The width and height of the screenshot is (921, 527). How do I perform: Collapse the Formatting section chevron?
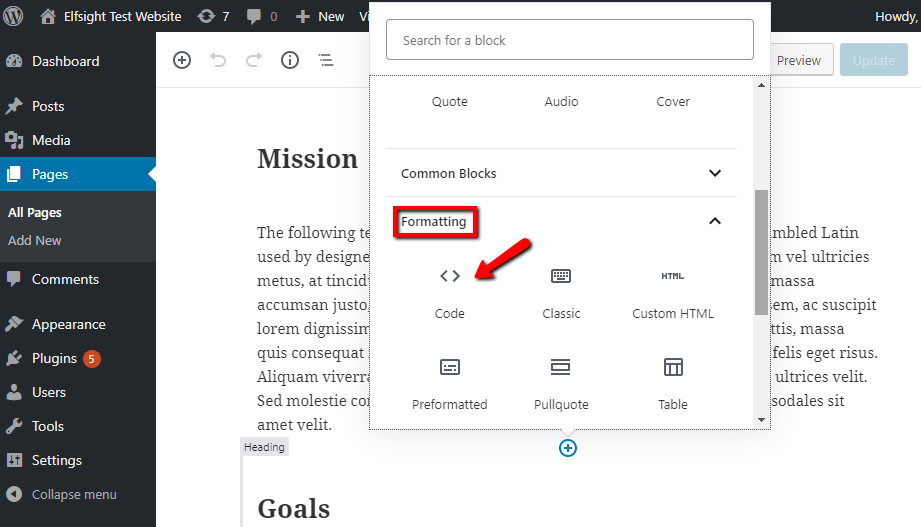(715, 221)
